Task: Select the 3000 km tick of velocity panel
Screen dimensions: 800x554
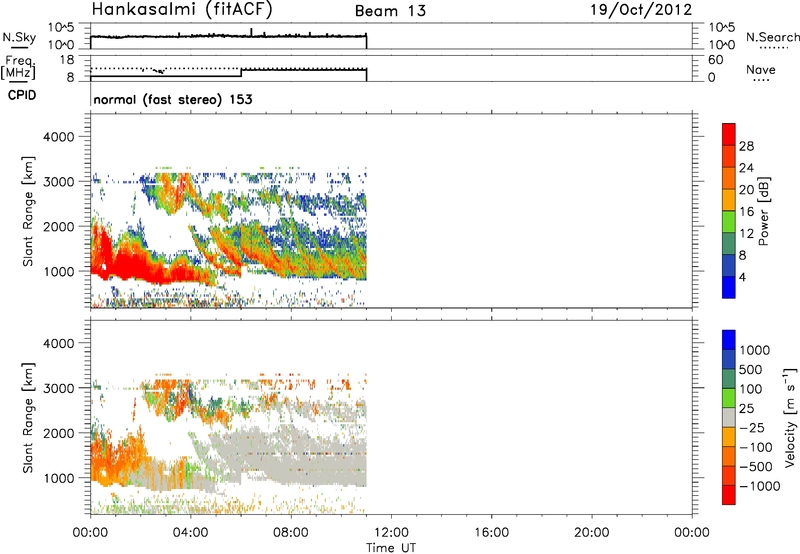Action: (59, 388)
